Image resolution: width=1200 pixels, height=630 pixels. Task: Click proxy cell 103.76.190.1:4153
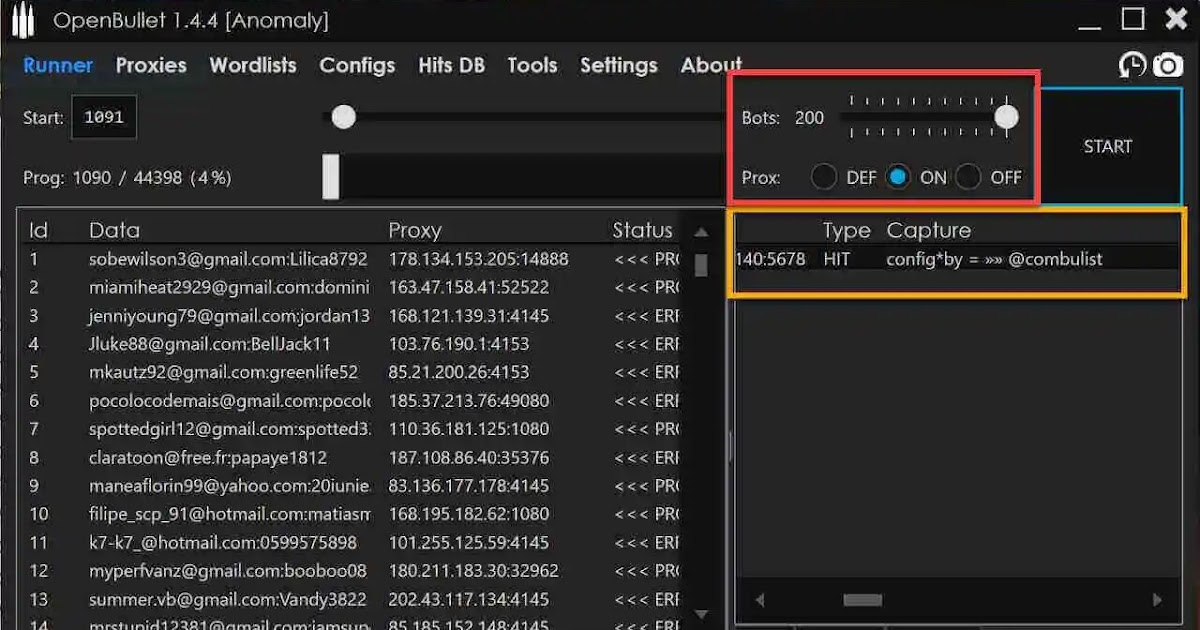[459, 344]
